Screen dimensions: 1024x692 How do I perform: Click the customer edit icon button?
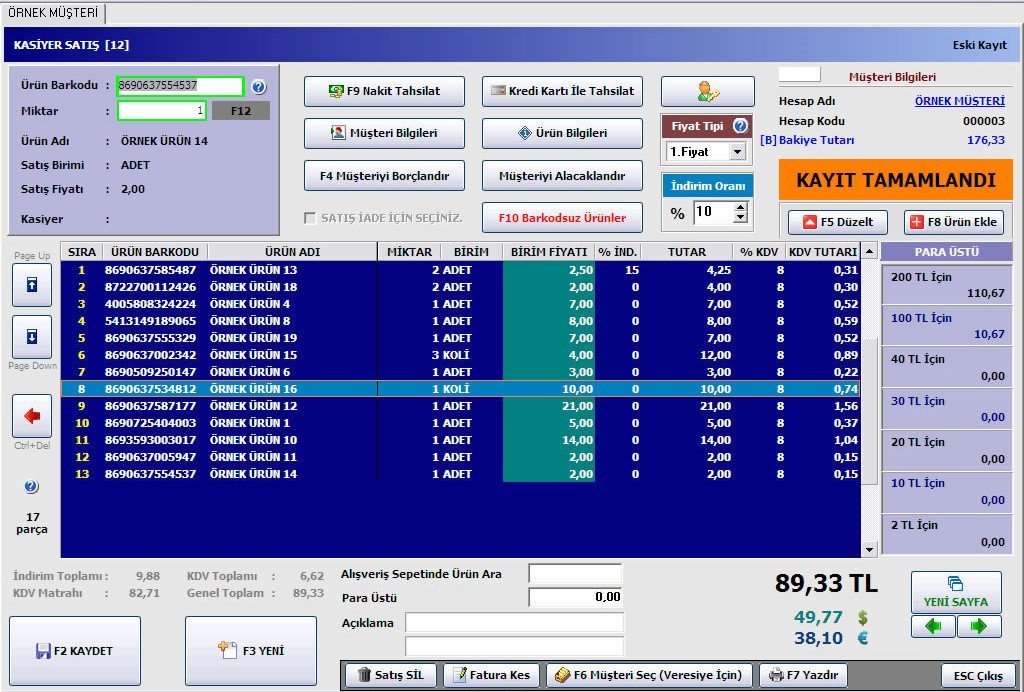point(707,92)
